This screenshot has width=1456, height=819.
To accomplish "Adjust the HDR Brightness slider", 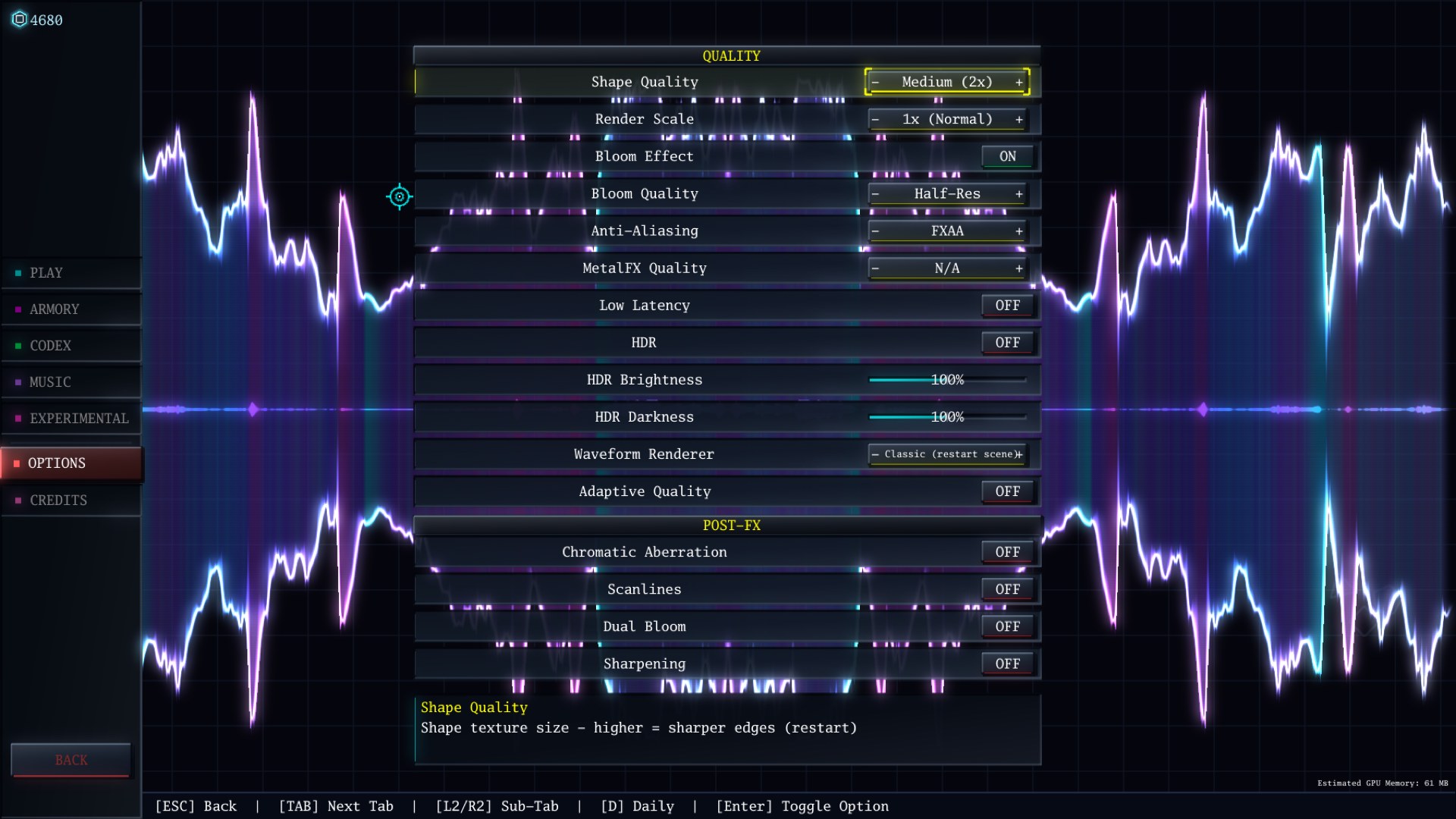I will pyautogui.click(x=947, y=380).
